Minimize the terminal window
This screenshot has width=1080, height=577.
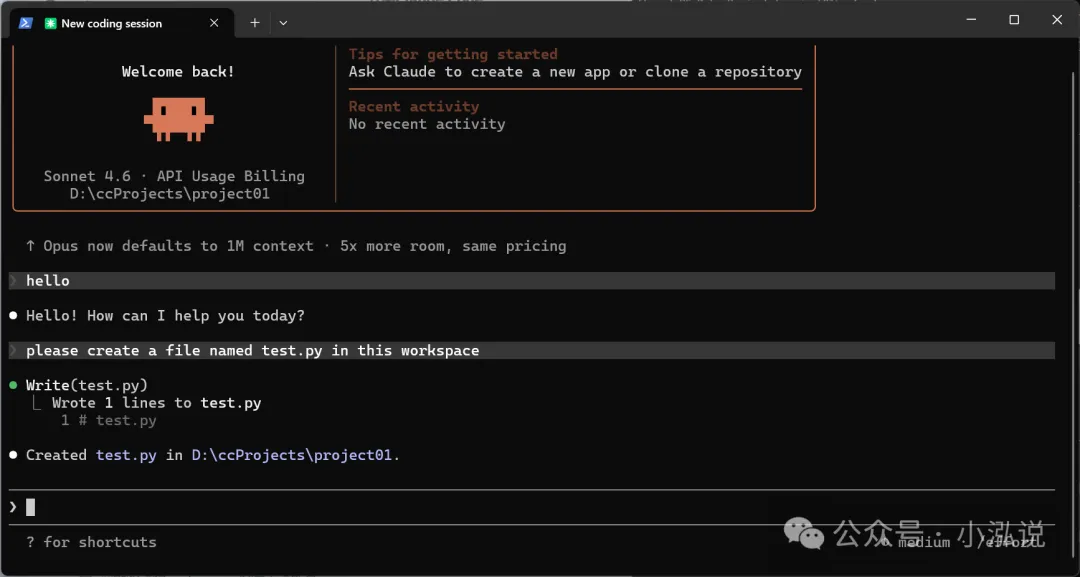[969, 20]
